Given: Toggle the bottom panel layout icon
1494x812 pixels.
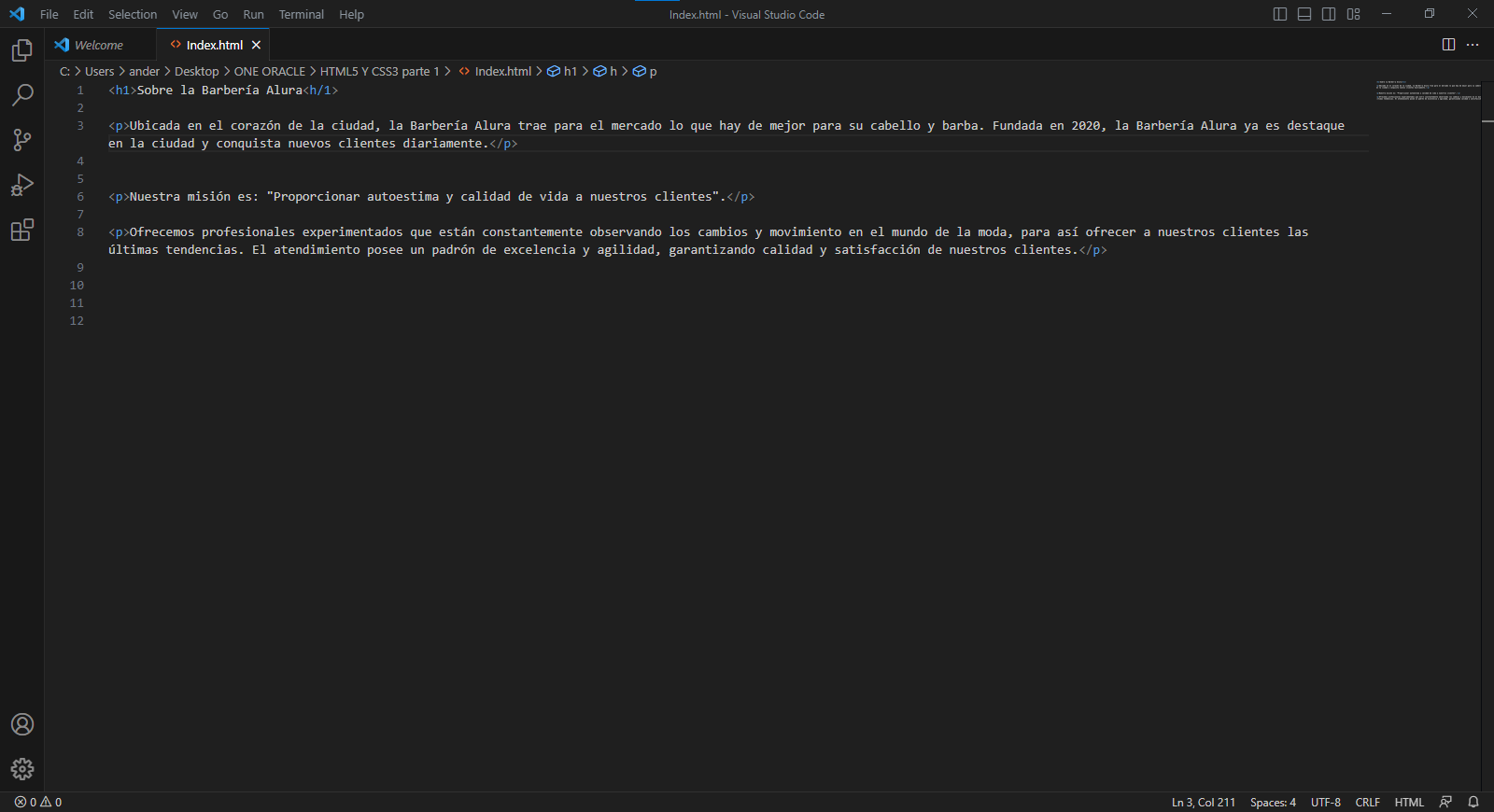Looking at the screenshot, I should [1304, 14].
